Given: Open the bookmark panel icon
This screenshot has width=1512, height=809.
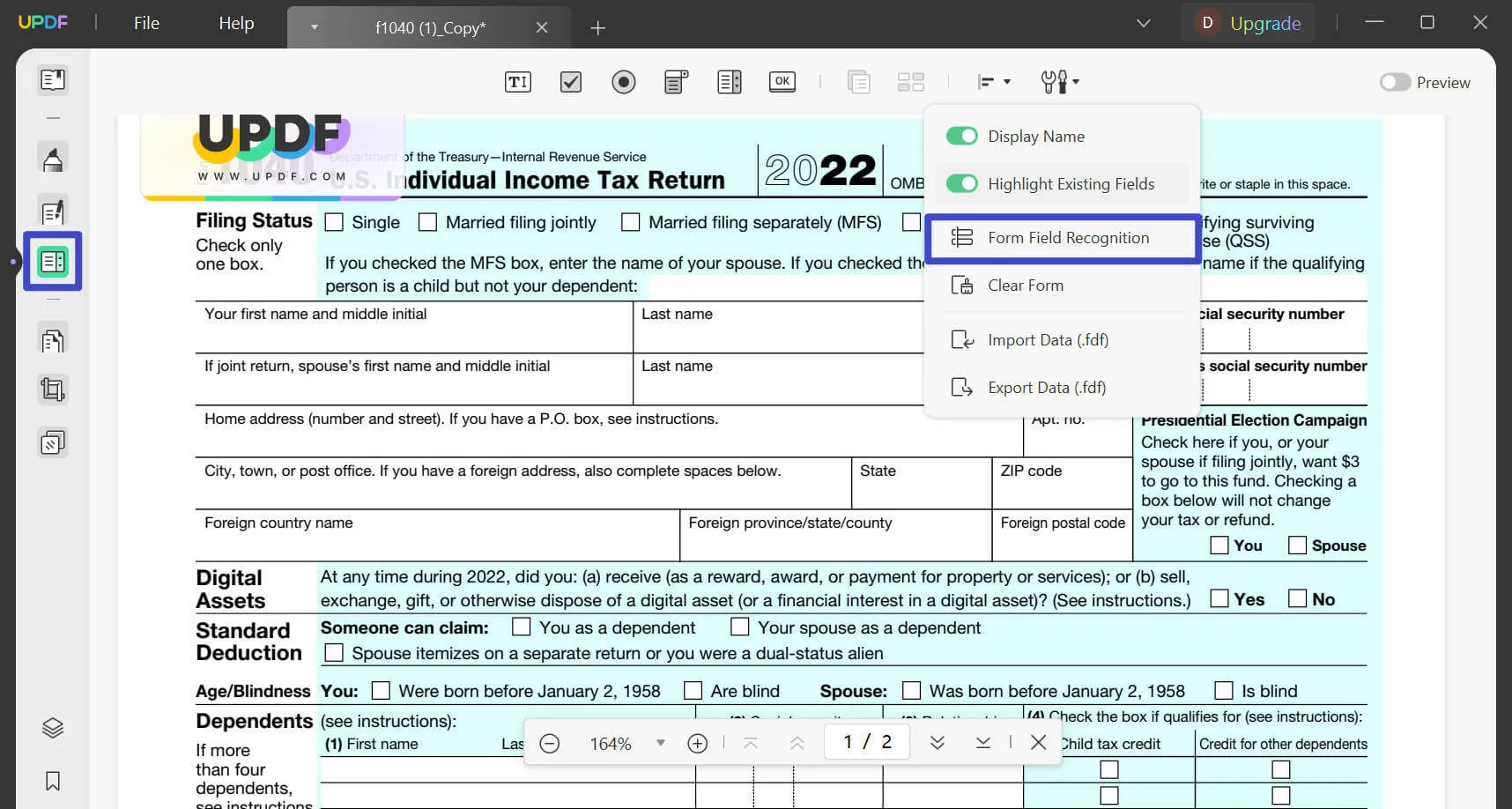Looking at the screenshot, I should [x=53, y=781].
